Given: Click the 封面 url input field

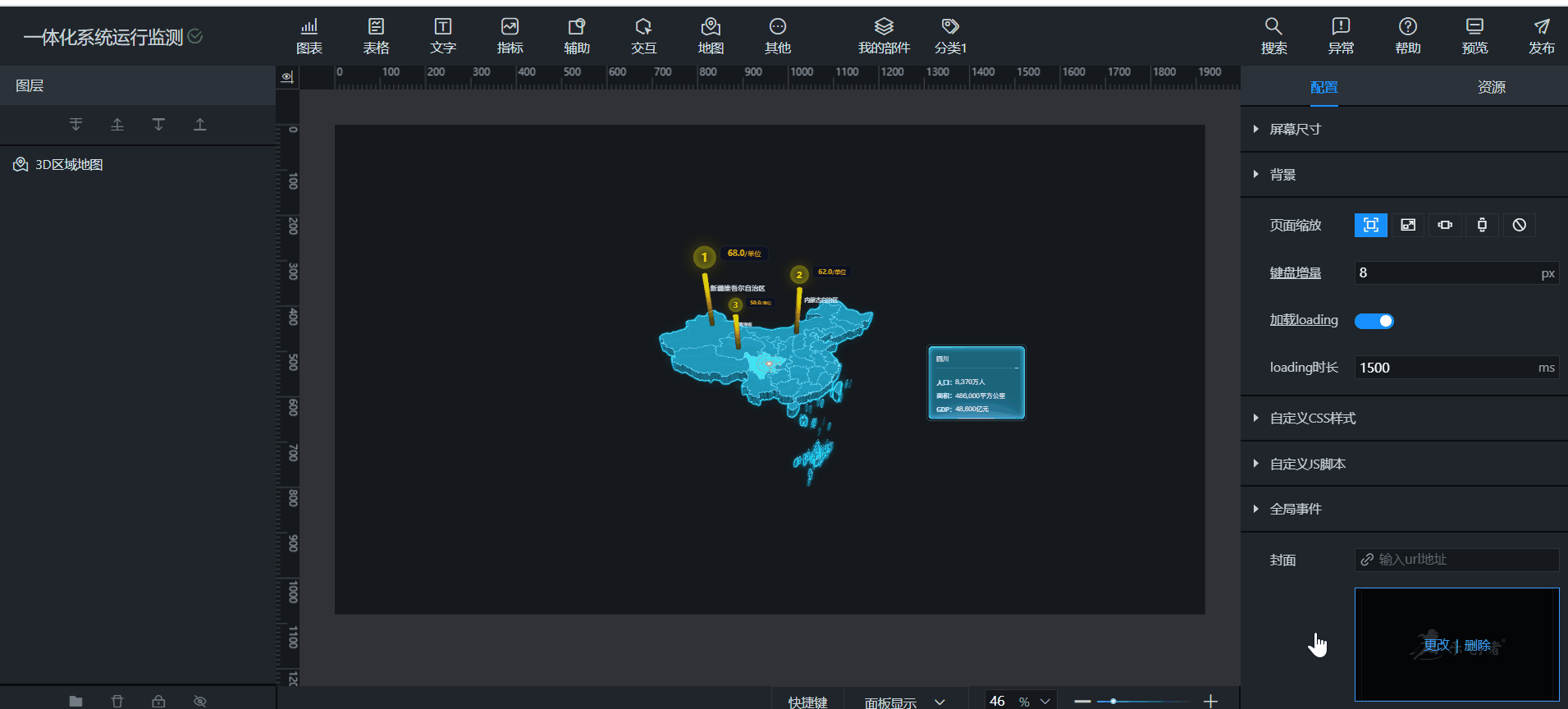Looking at the screenshot, I should [1456, 560].
